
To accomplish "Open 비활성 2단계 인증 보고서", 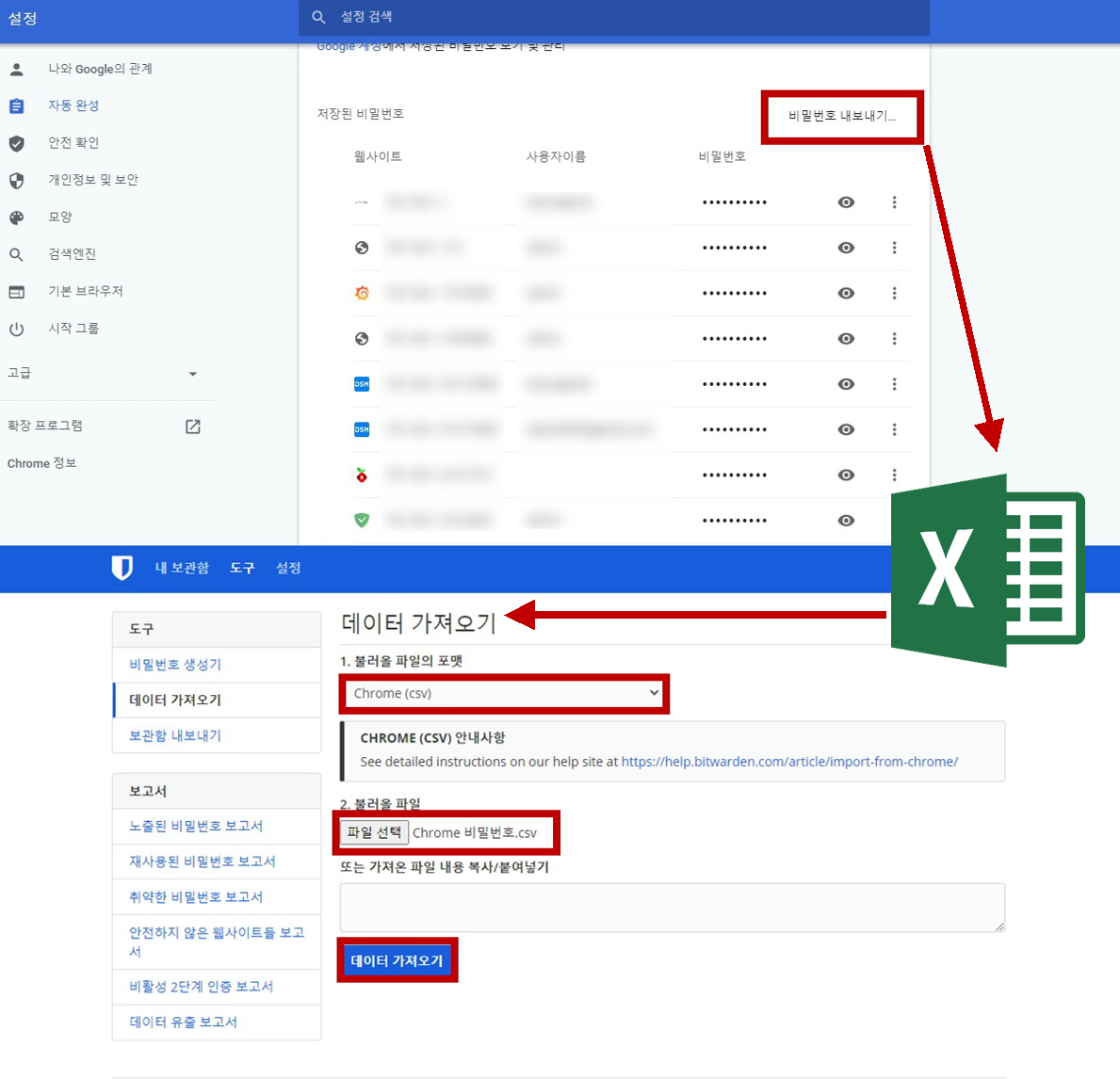I will tap(217, 987).
